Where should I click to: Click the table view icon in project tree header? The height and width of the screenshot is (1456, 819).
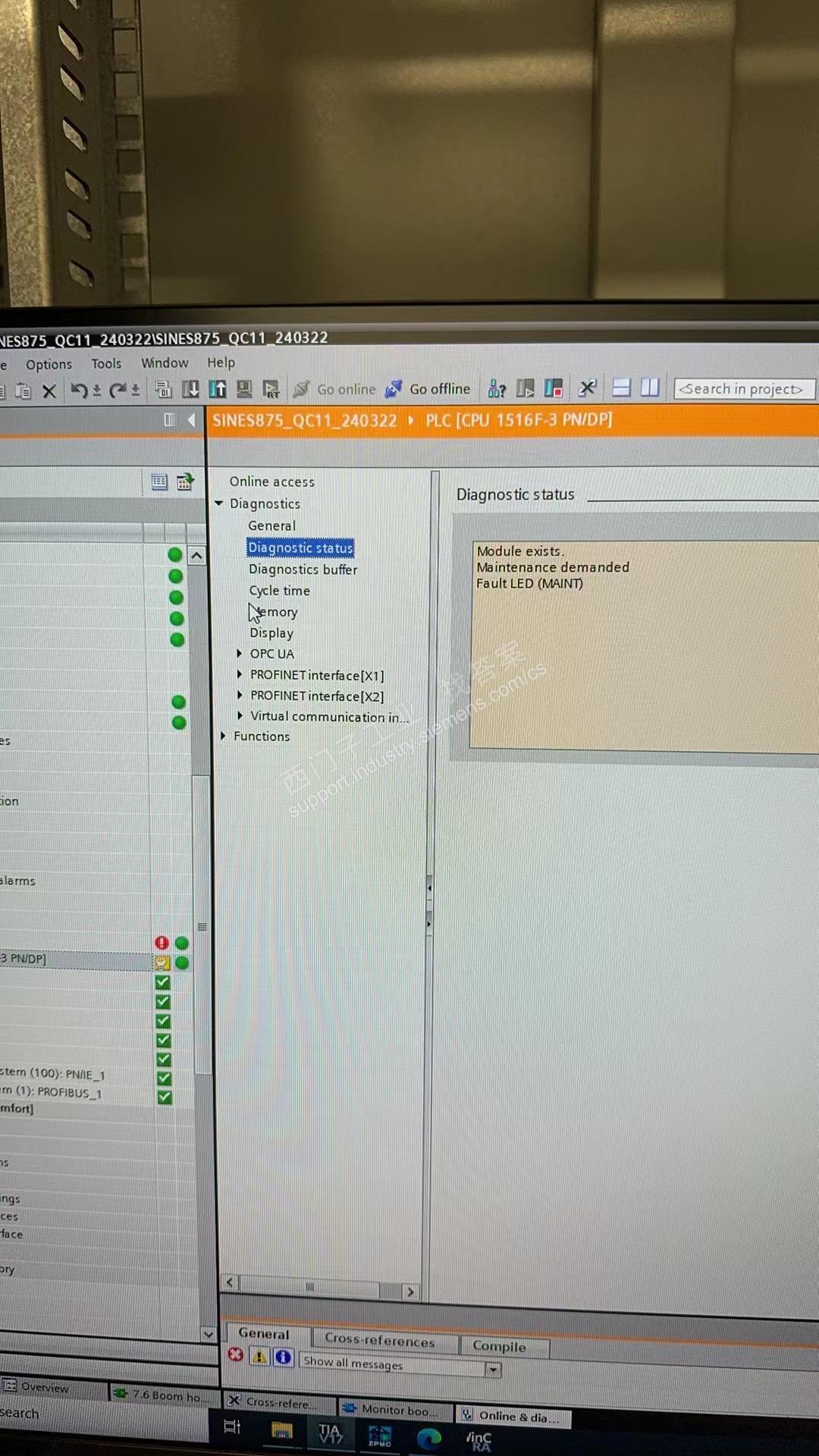click(159, 482)
